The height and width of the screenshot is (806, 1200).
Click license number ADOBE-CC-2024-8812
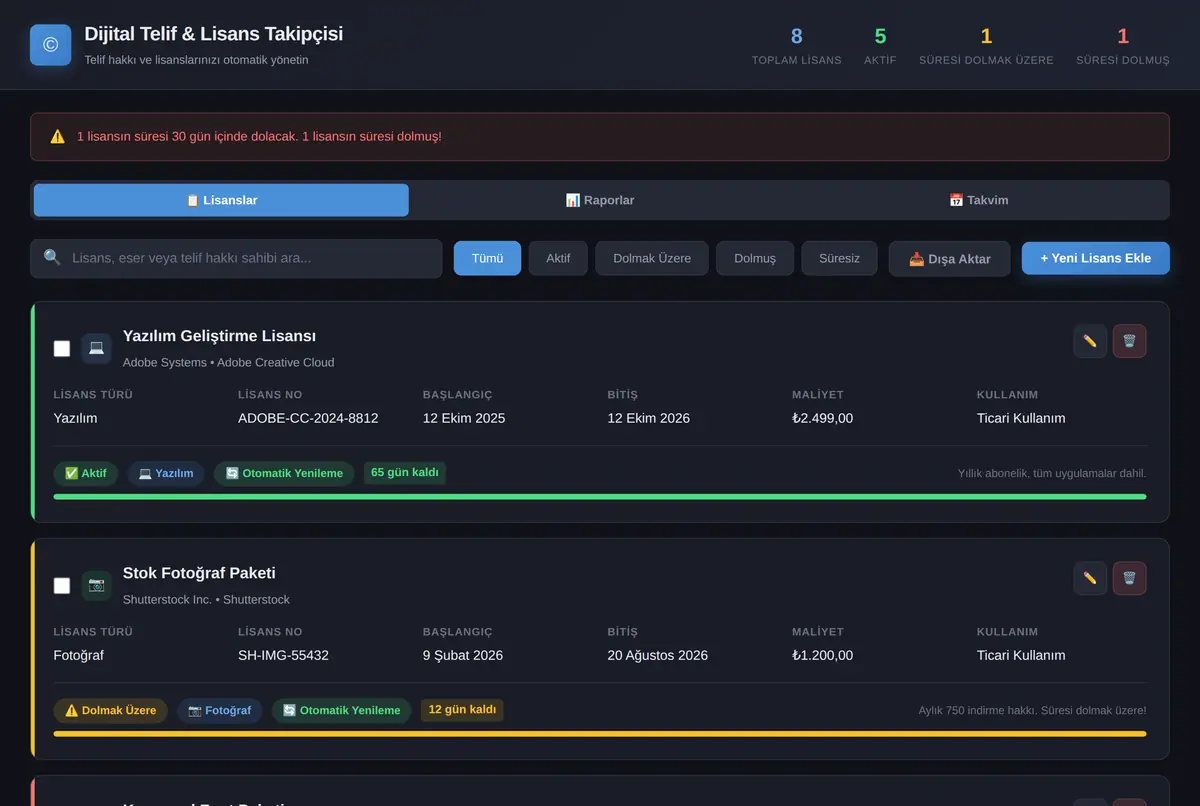click(308, 418)
